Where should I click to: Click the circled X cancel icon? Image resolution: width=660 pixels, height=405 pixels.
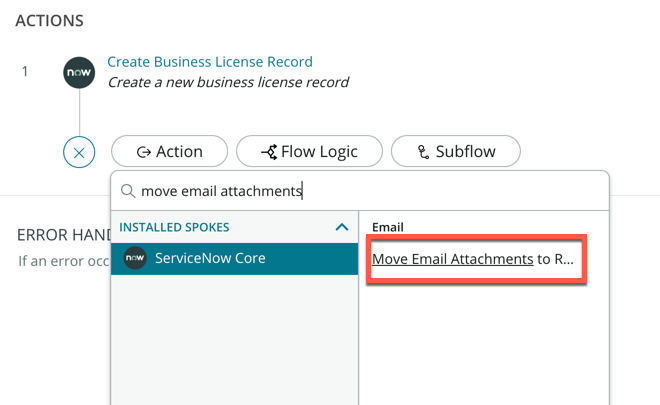79,153
